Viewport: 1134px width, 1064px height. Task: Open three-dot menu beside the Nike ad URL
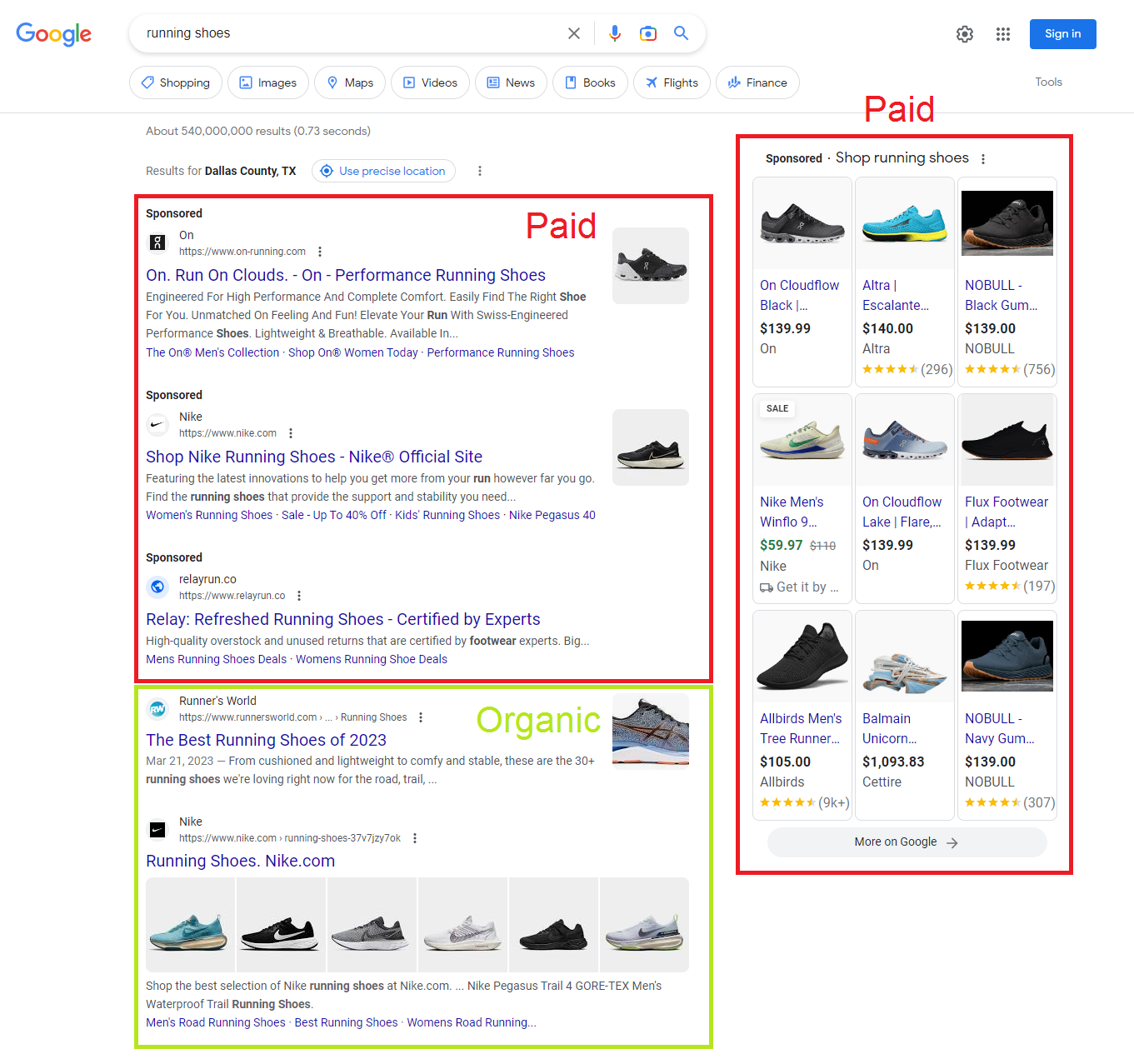291,433
